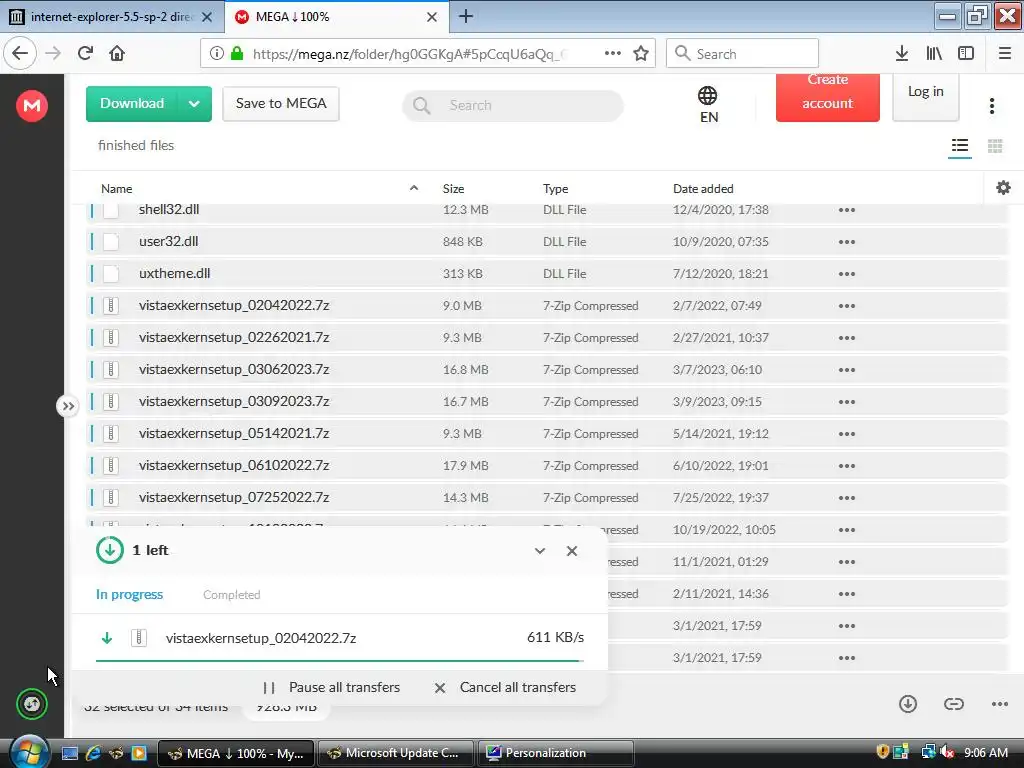Switch to Personalization taskbar window
Screen dimensions: 1024x768
(x=556, y=753)
